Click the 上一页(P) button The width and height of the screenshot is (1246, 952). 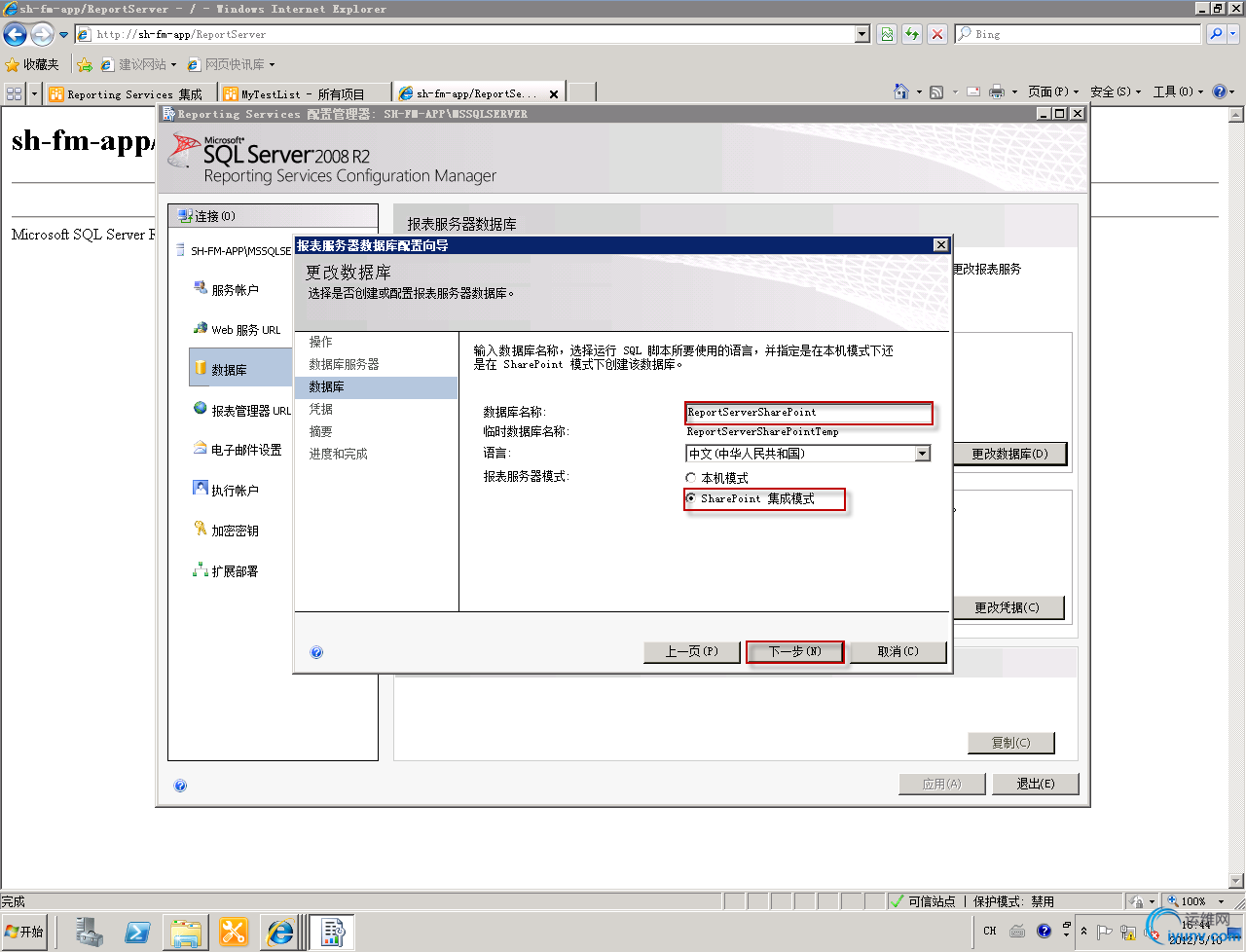691,651
